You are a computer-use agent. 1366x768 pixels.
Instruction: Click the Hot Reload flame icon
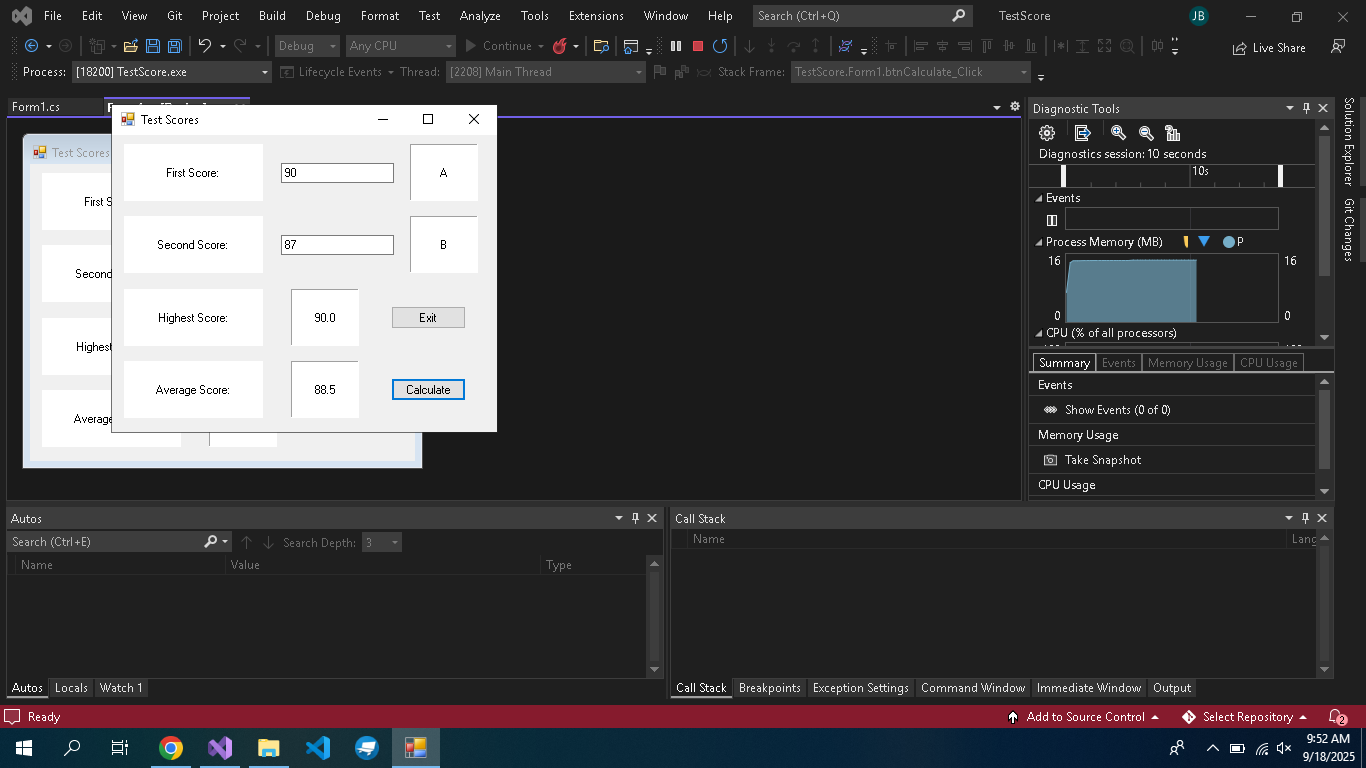click(560, 46)
